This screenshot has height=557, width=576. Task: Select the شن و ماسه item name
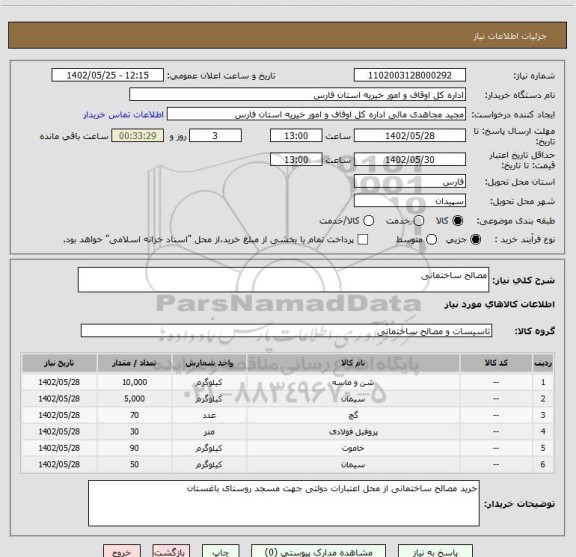pos(353,382)
